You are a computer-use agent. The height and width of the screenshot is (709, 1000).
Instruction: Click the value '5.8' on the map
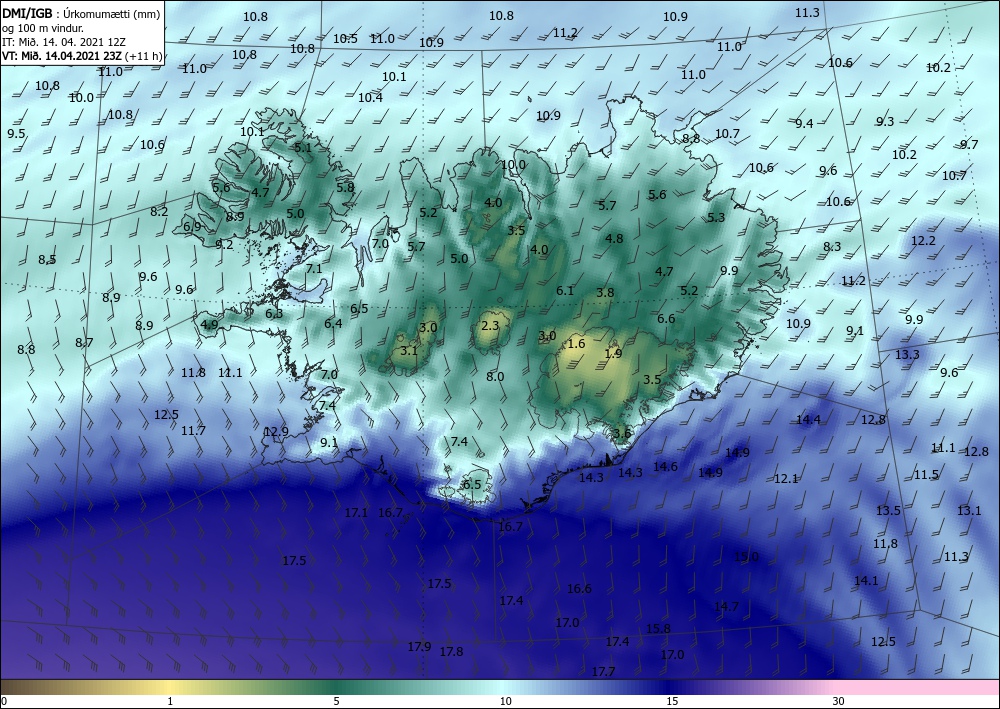pos(345,187)
